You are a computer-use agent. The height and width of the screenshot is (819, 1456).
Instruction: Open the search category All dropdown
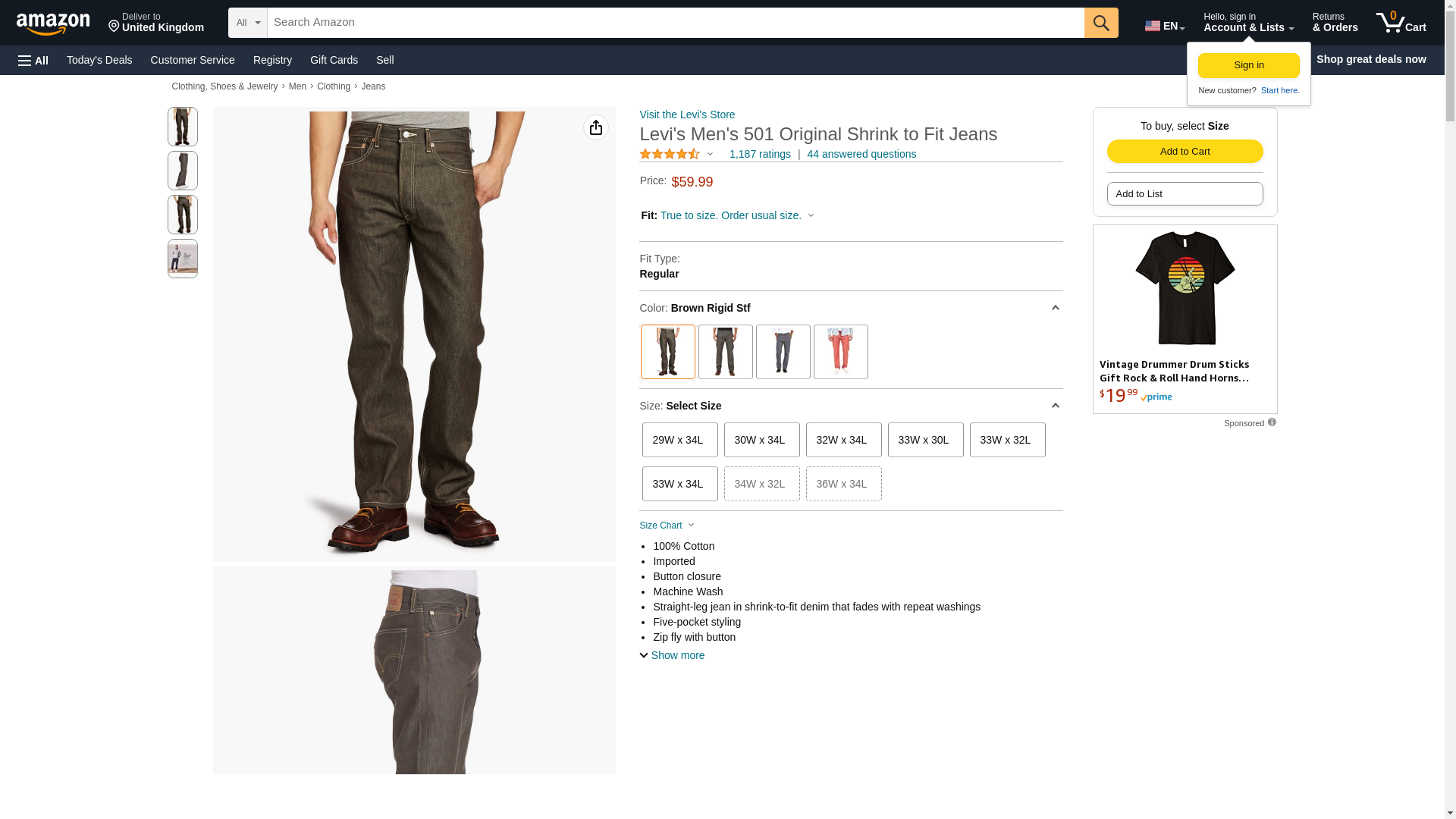[x=248, y=23]
